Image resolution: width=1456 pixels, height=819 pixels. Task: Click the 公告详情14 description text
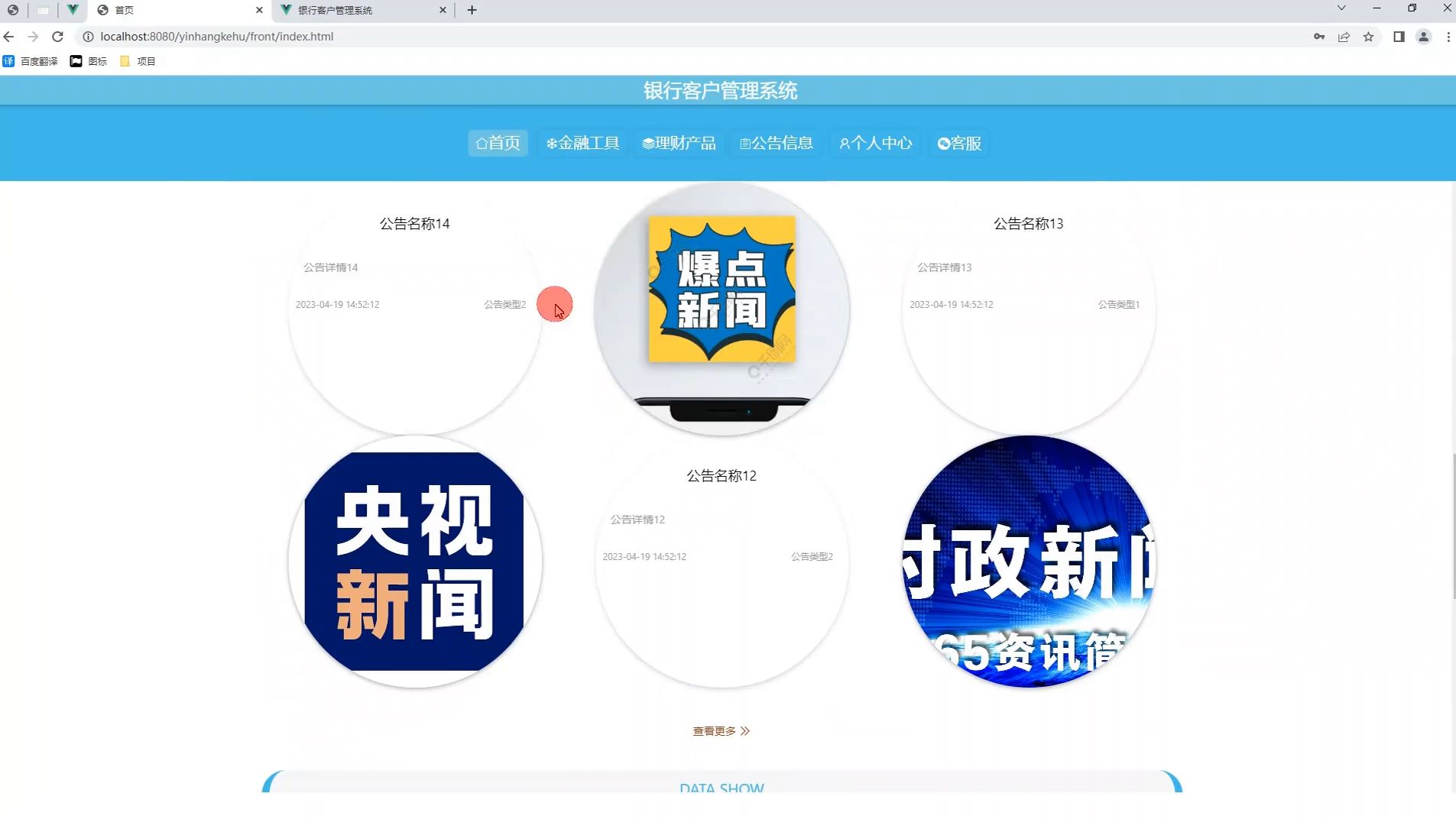click(330, 267)
